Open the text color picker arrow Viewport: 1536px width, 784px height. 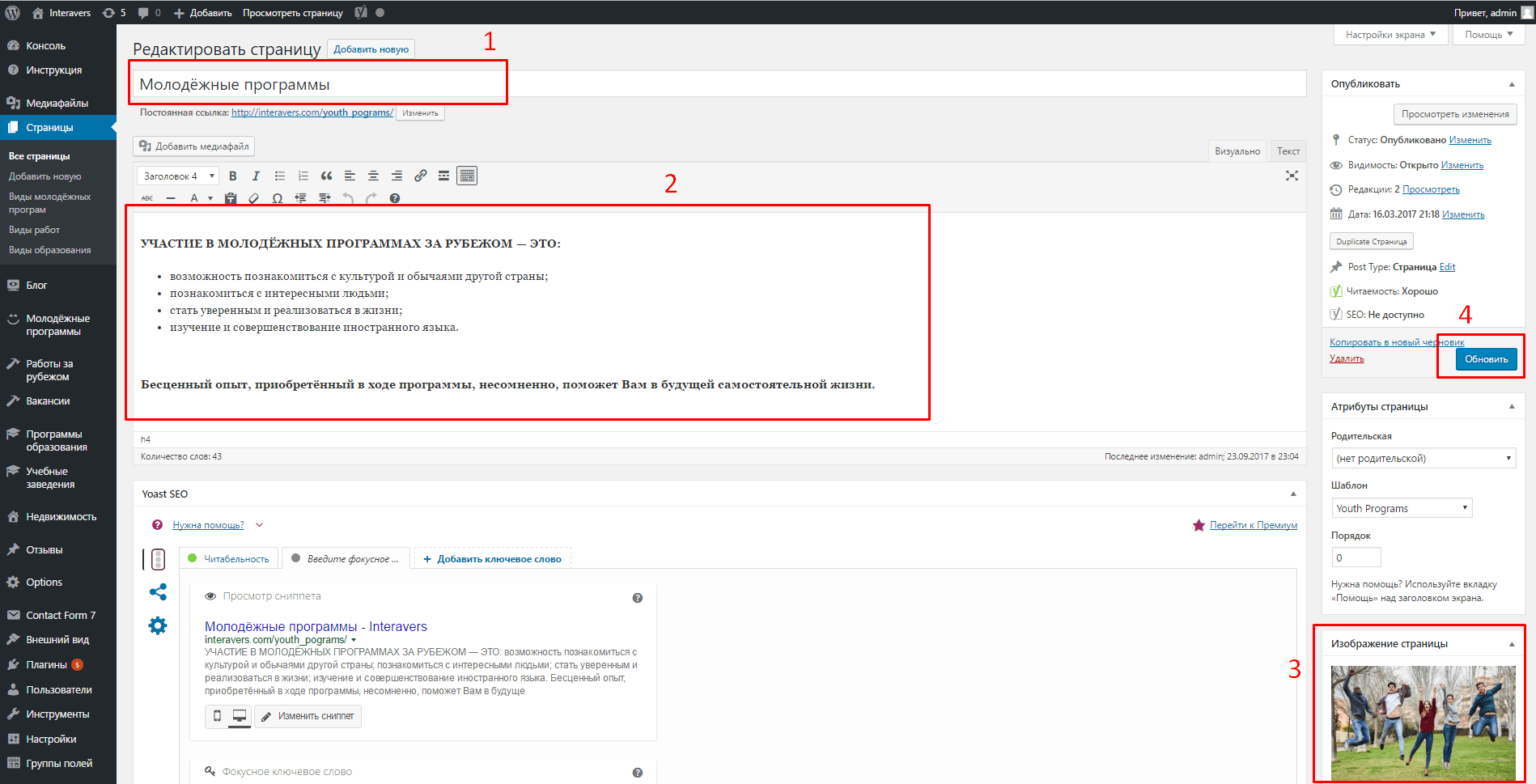click(210, 198)
